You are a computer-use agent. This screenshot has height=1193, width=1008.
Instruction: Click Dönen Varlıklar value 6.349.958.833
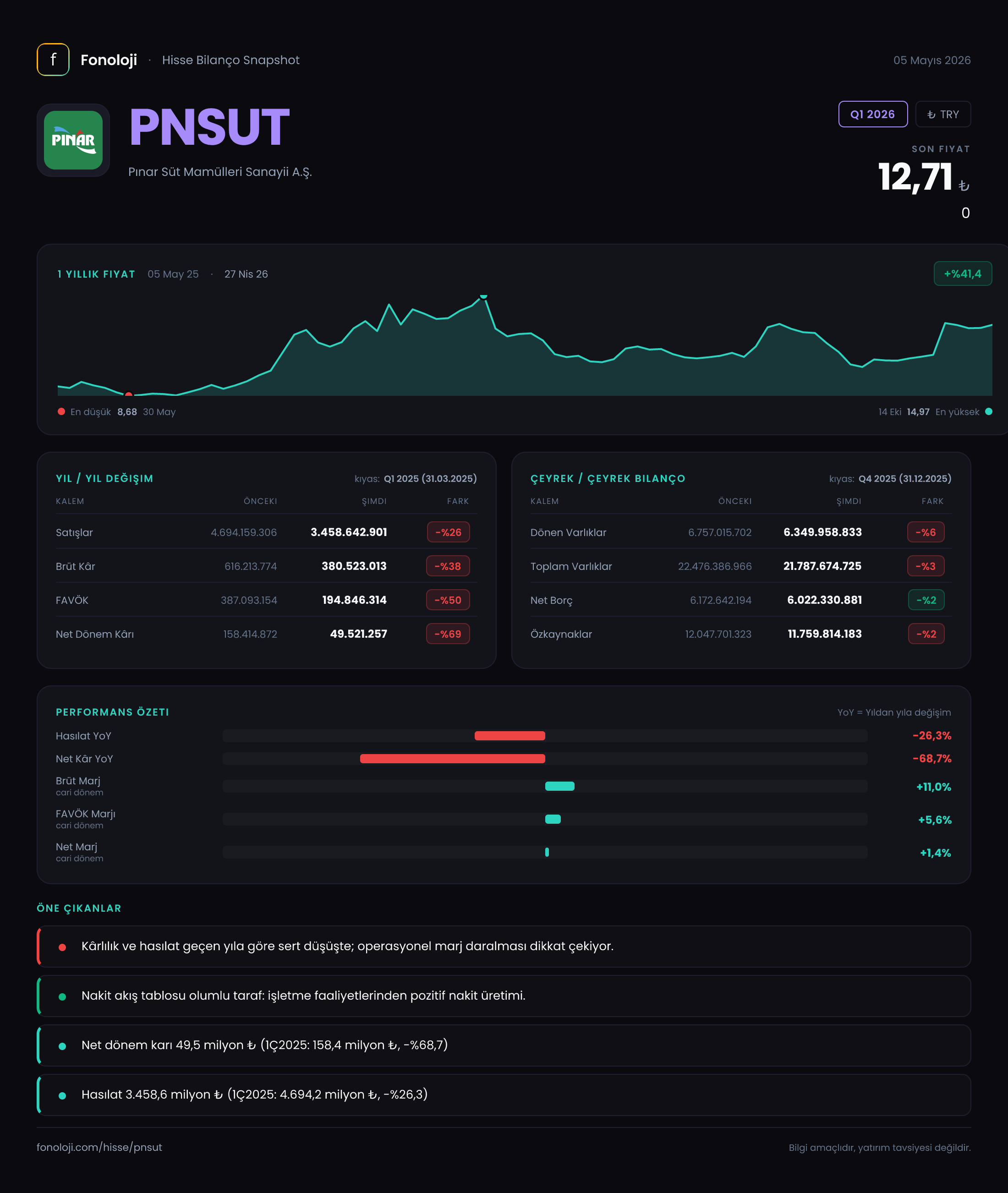coord(823,532)
